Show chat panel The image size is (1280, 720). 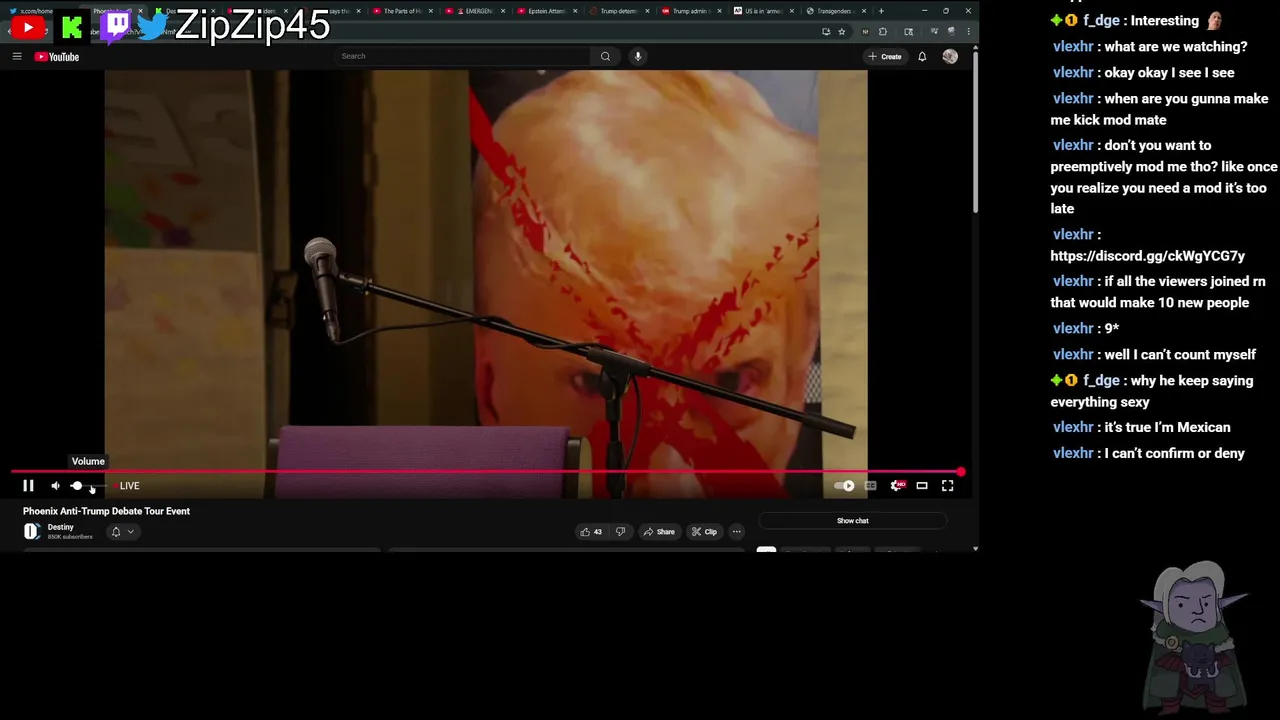coord(853,521)
